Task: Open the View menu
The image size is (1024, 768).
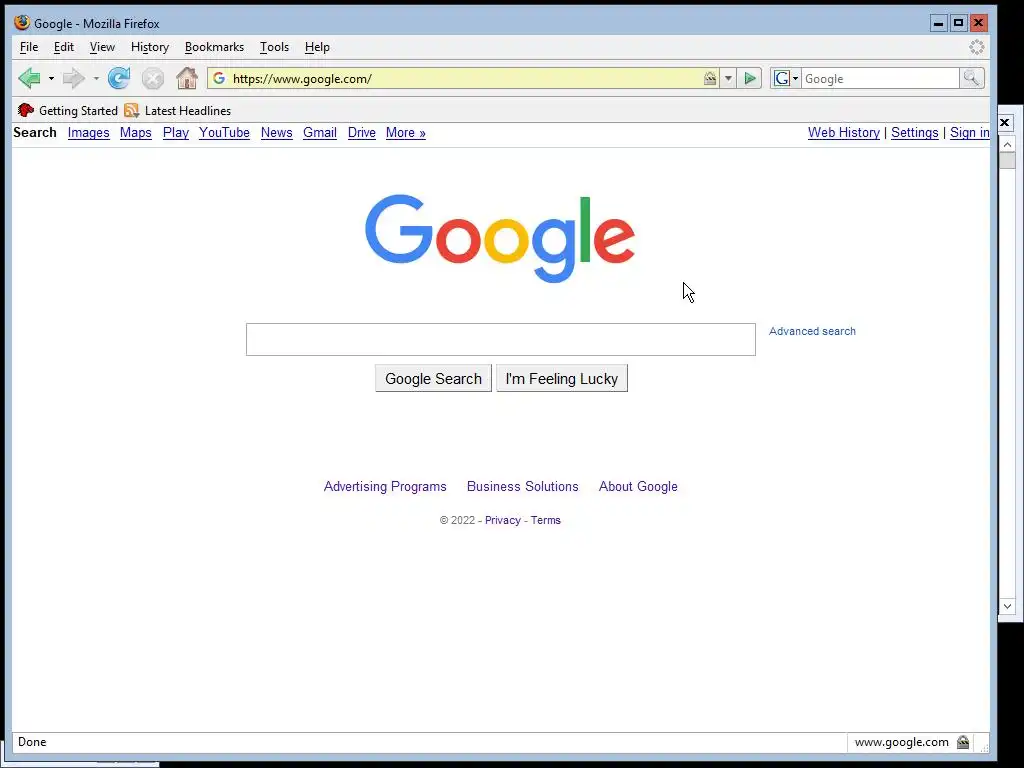Action: click(x=102, y=47)
